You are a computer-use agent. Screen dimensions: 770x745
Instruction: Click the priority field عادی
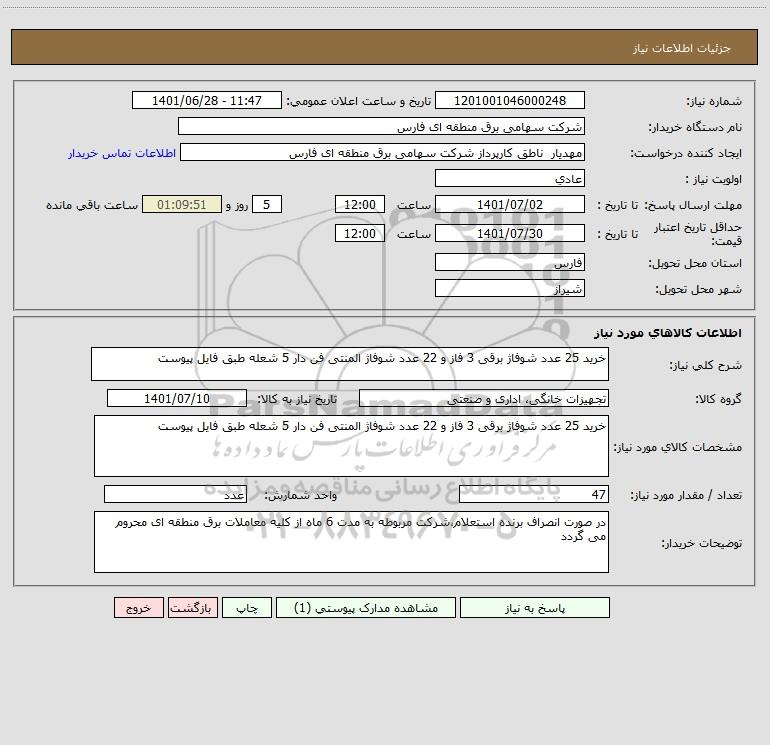[x=510, y=178]
